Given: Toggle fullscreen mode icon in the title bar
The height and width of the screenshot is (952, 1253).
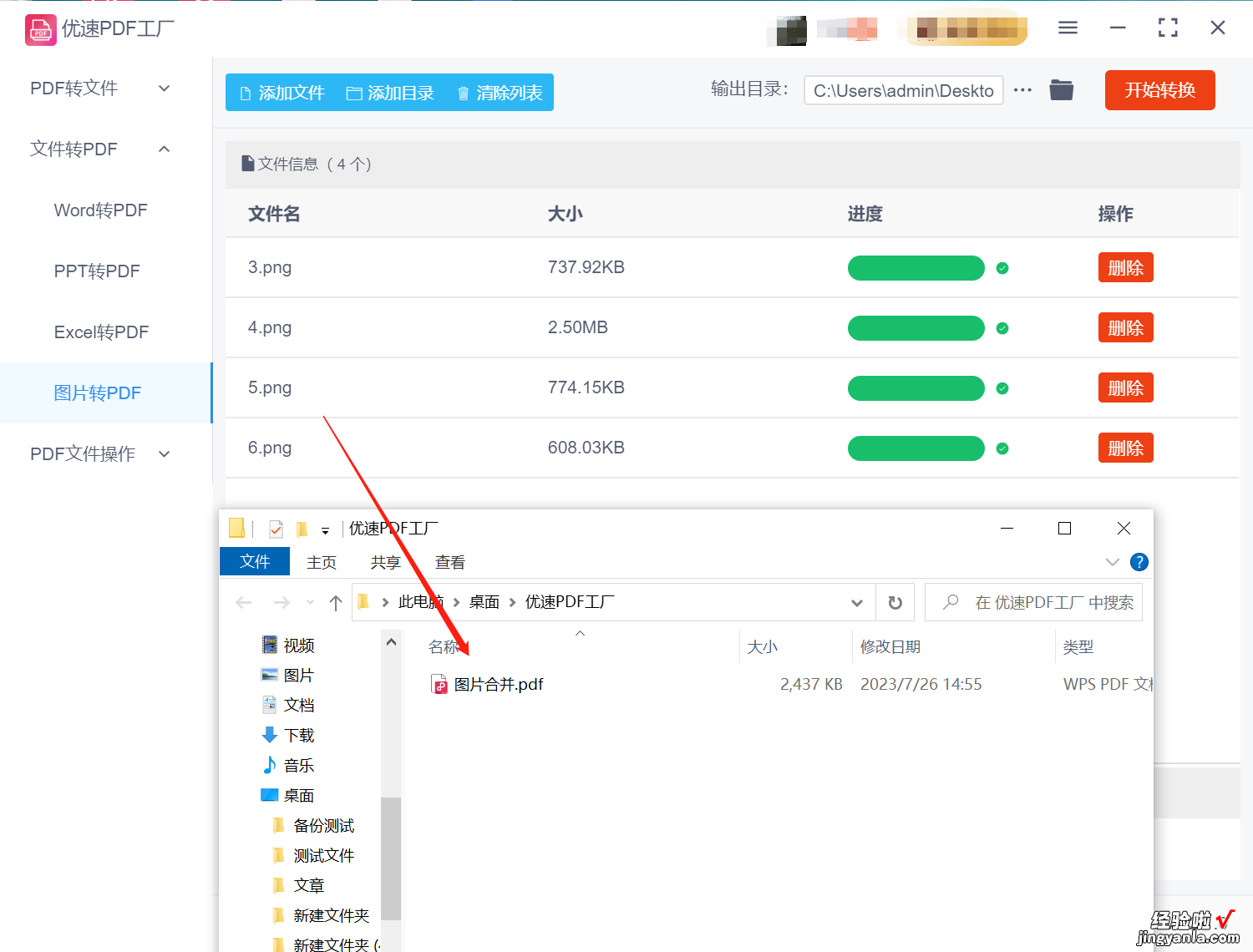Looking at the screenshot, I should tap(1168, 28).
